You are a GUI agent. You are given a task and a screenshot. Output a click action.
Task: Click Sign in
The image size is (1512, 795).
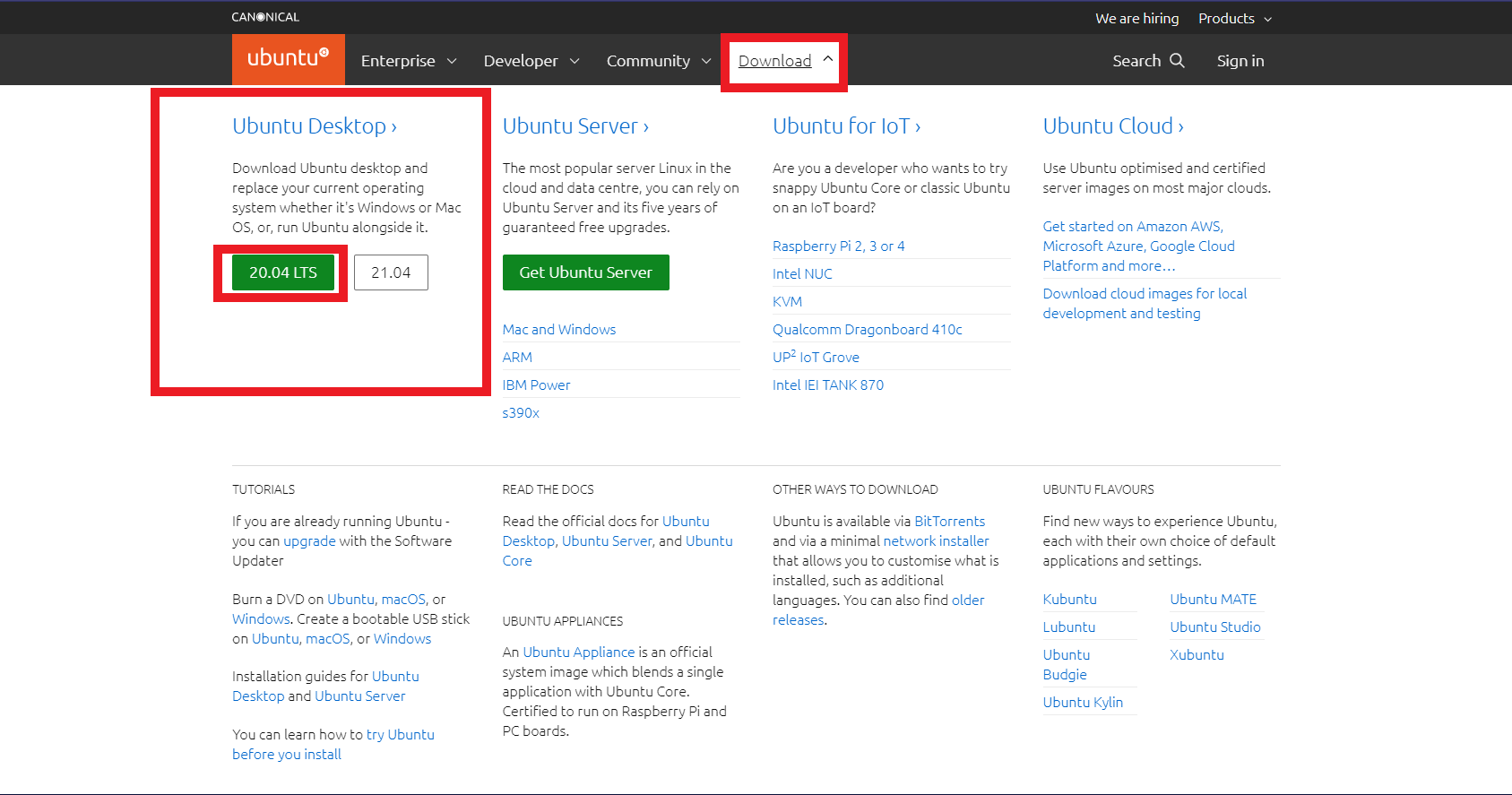pos(1240,61)
